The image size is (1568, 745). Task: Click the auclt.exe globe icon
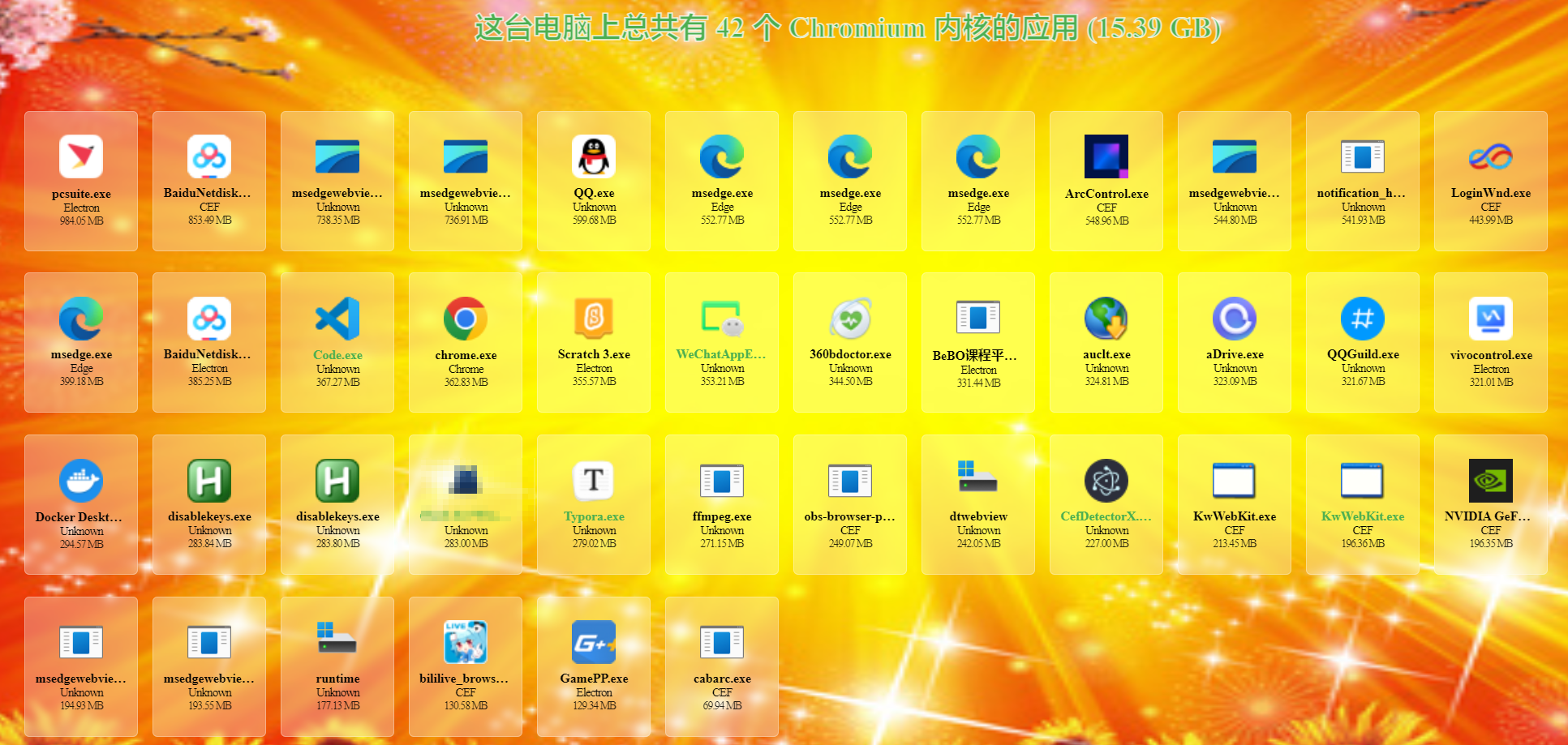1106,319
